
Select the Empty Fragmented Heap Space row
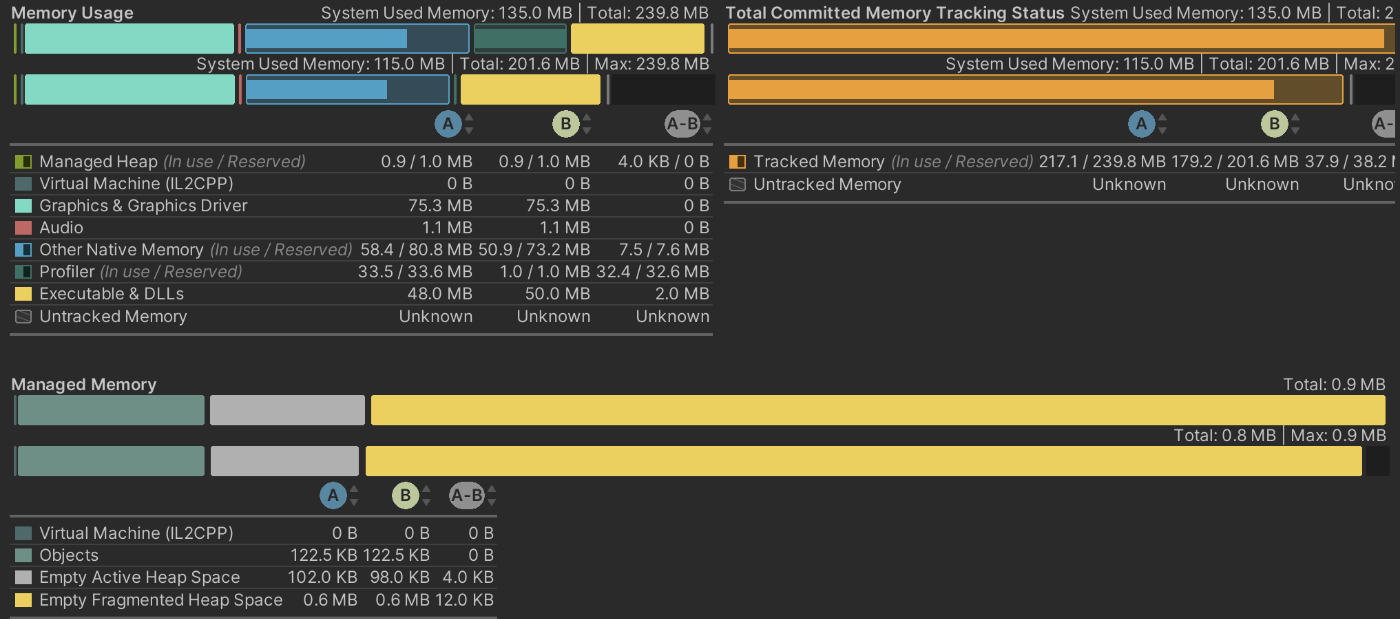tap(160, 600)
